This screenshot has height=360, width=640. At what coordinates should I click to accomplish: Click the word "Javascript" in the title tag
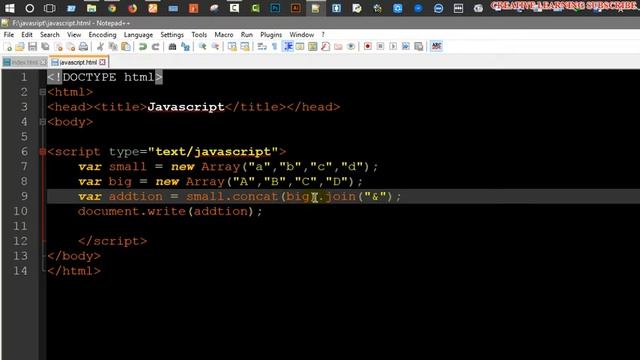click(x=186, y=107)
